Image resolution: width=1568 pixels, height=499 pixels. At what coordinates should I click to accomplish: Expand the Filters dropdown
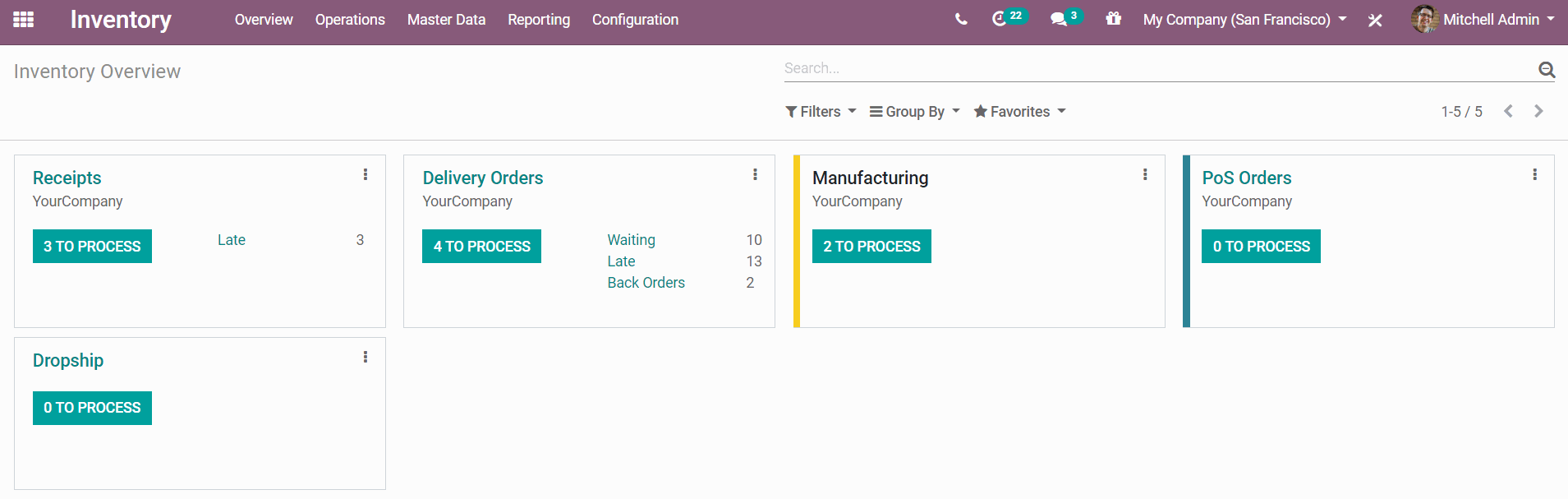tap(821, 112)
